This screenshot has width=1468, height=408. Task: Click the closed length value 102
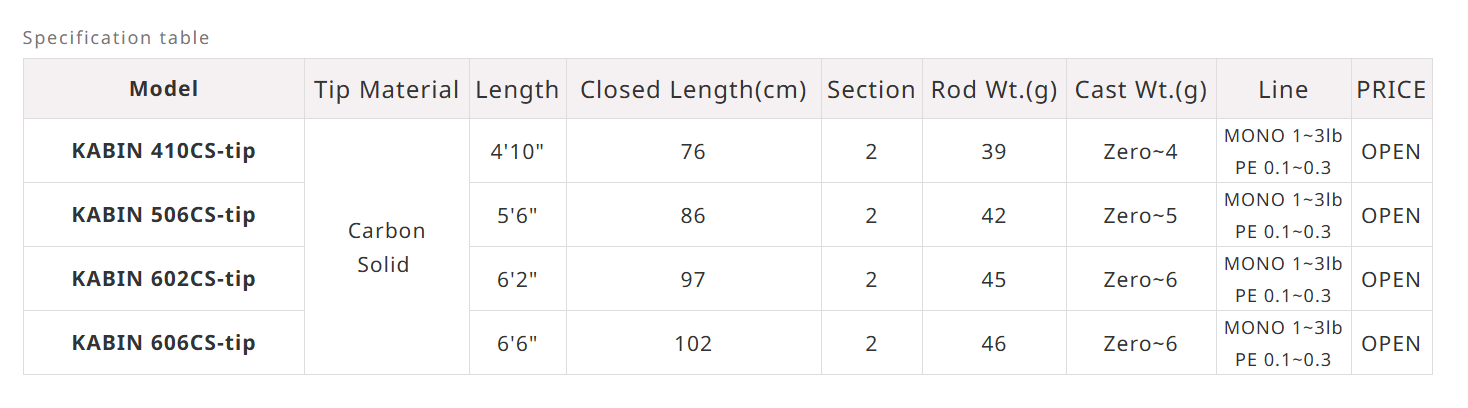(693, 344)
